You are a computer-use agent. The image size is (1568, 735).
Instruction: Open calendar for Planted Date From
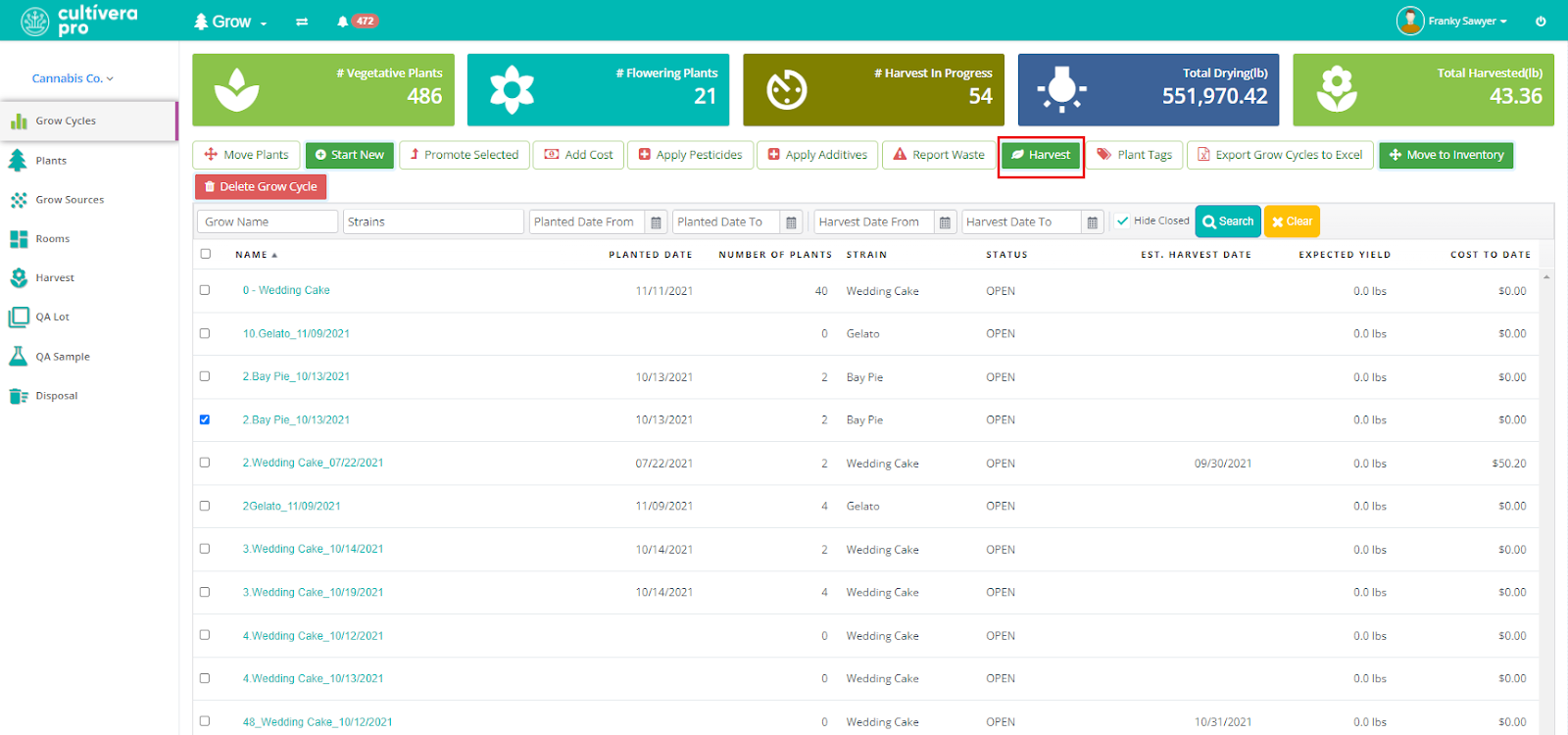tap(657, 222)
